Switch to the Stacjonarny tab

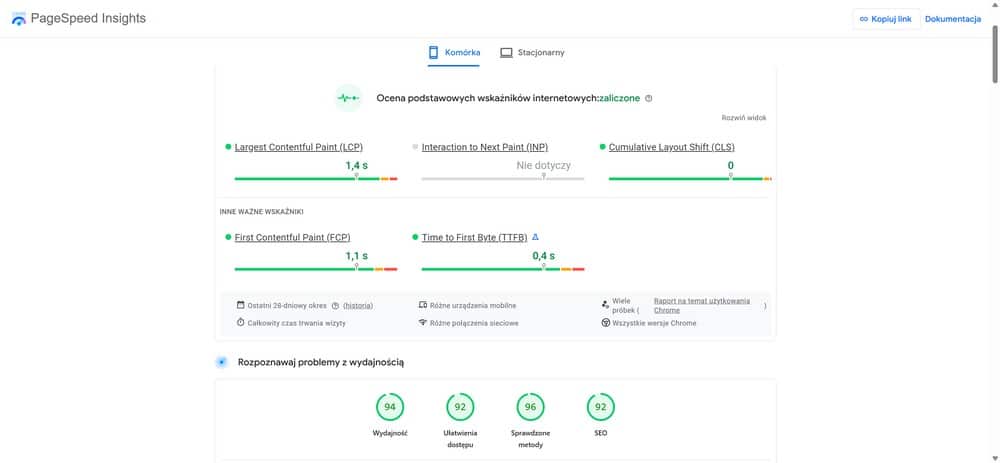click(533, 52)
